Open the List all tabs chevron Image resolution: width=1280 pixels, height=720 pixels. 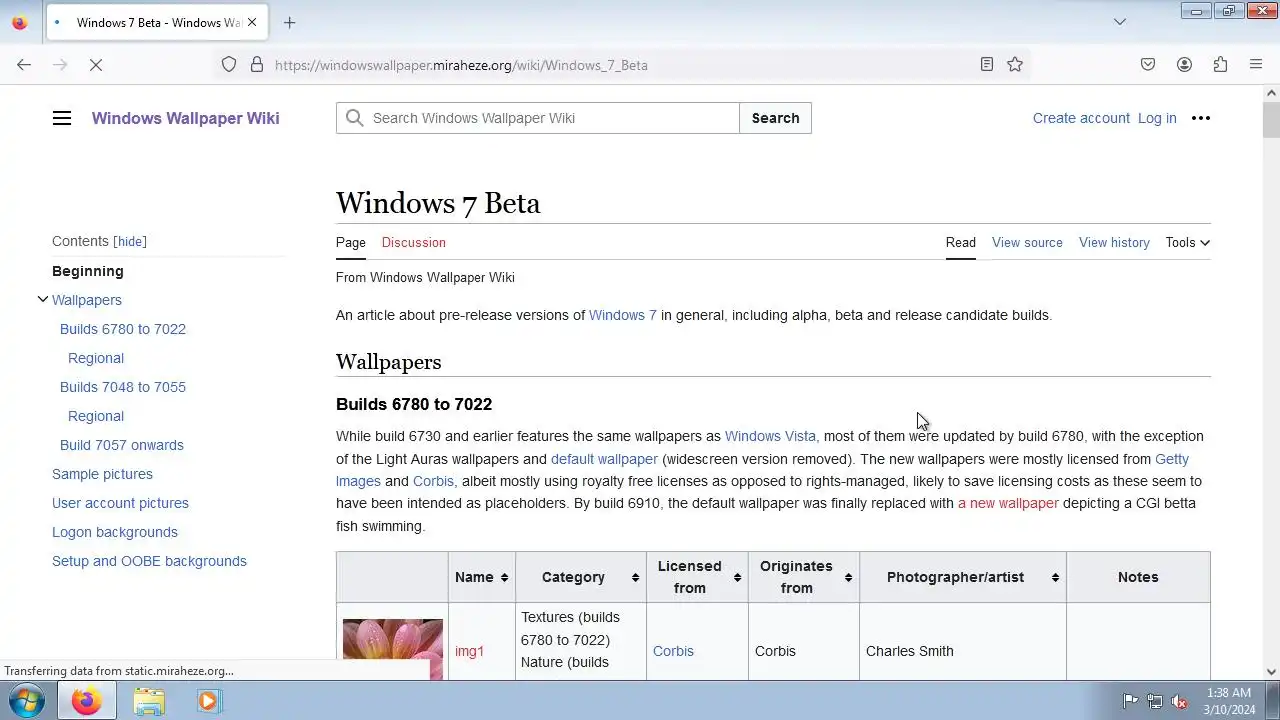point(1120,22)
